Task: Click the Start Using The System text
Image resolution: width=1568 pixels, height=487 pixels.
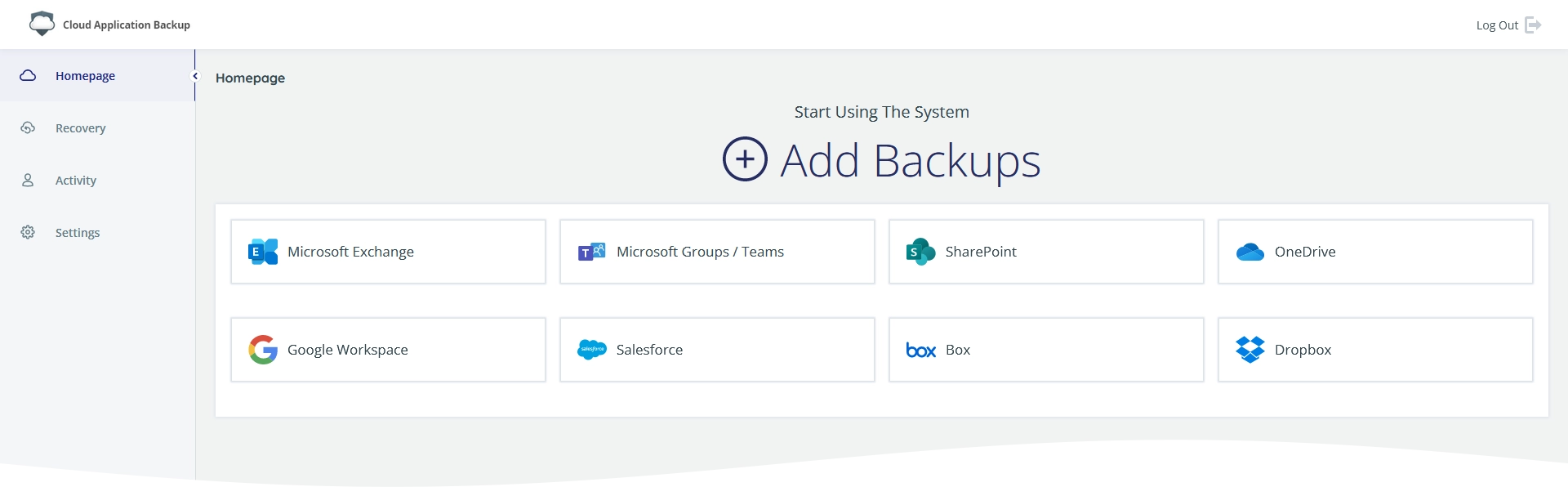Action: (x=882, y=112)
